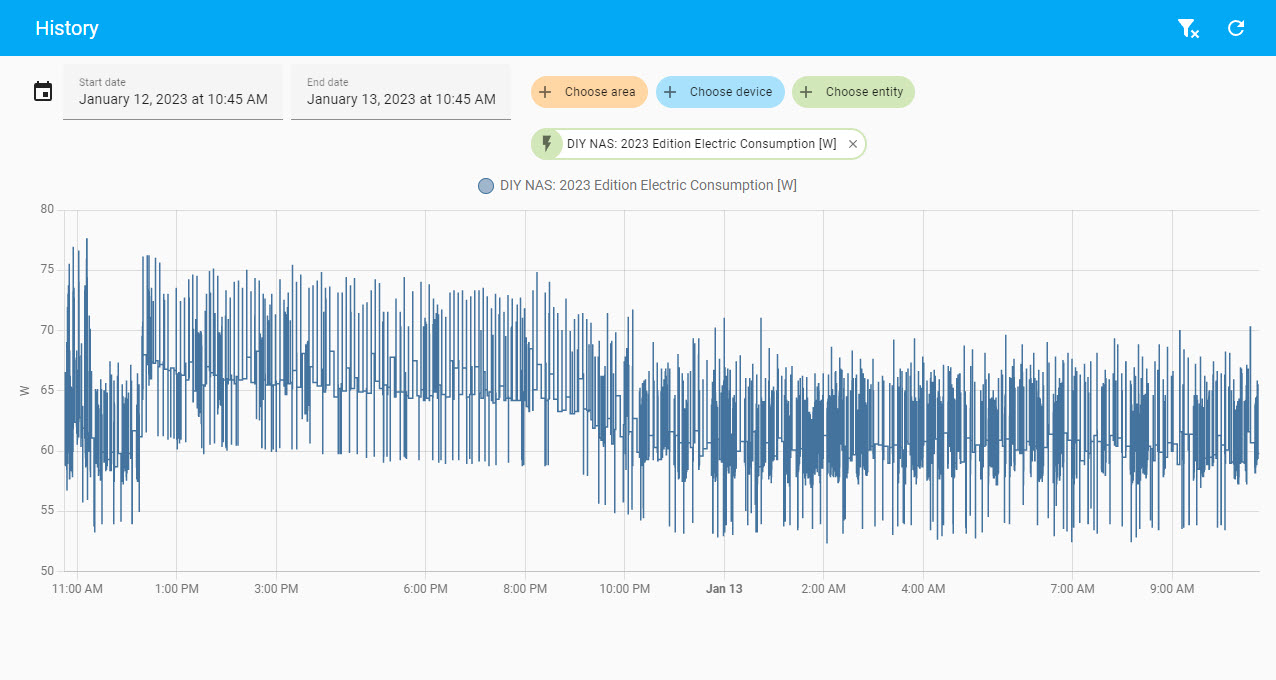
Task: Click the Jan 13 date axis label
Action: tap(724, 590)
